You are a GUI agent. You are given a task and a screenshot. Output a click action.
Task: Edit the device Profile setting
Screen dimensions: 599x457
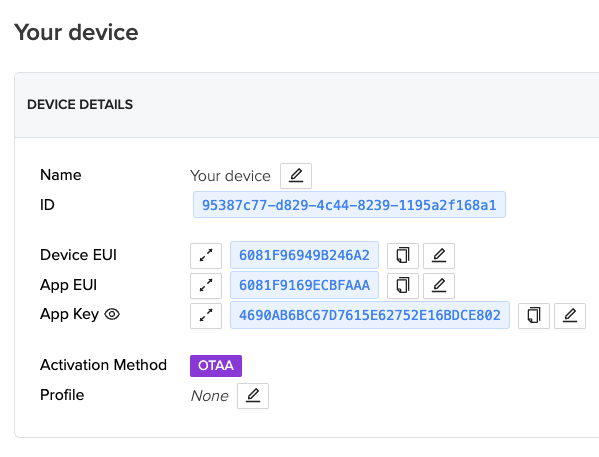(253, 396)
